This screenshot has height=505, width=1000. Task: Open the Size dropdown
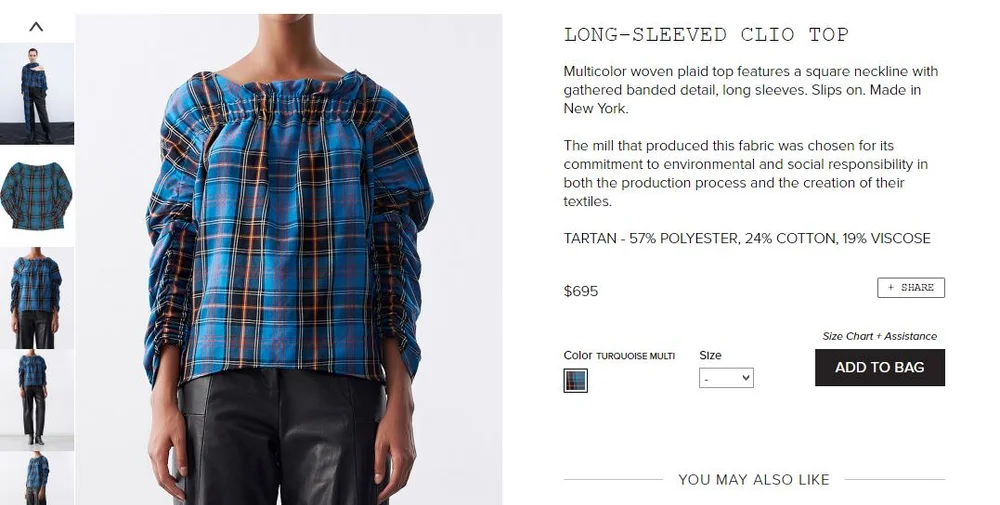(726, 378)
